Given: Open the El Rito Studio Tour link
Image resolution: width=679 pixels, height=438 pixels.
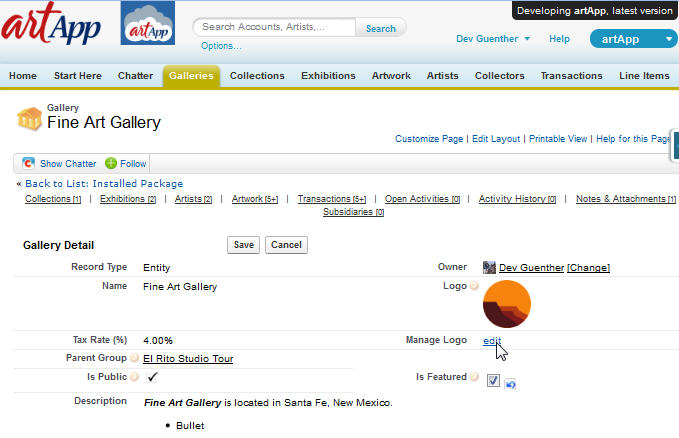Looking at the screenshot, I should pyautogui.click(x=188, y=358).
